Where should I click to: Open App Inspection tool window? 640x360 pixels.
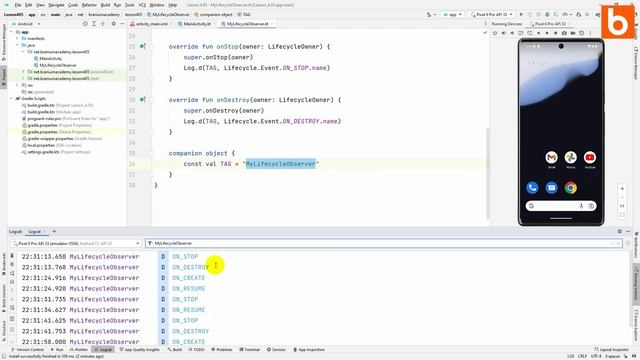coord(309,350)
